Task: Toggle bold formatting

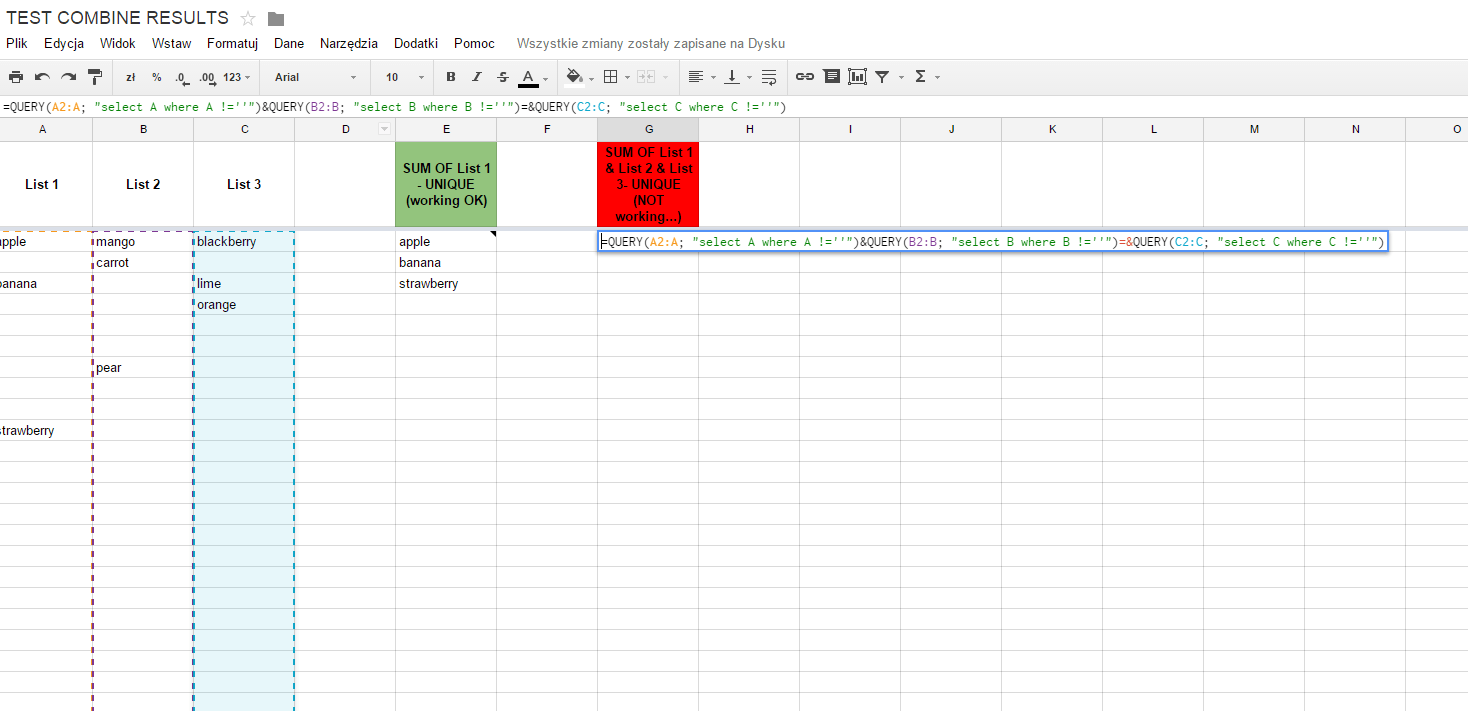Action: pyautogui.click(x=451, y=77)
